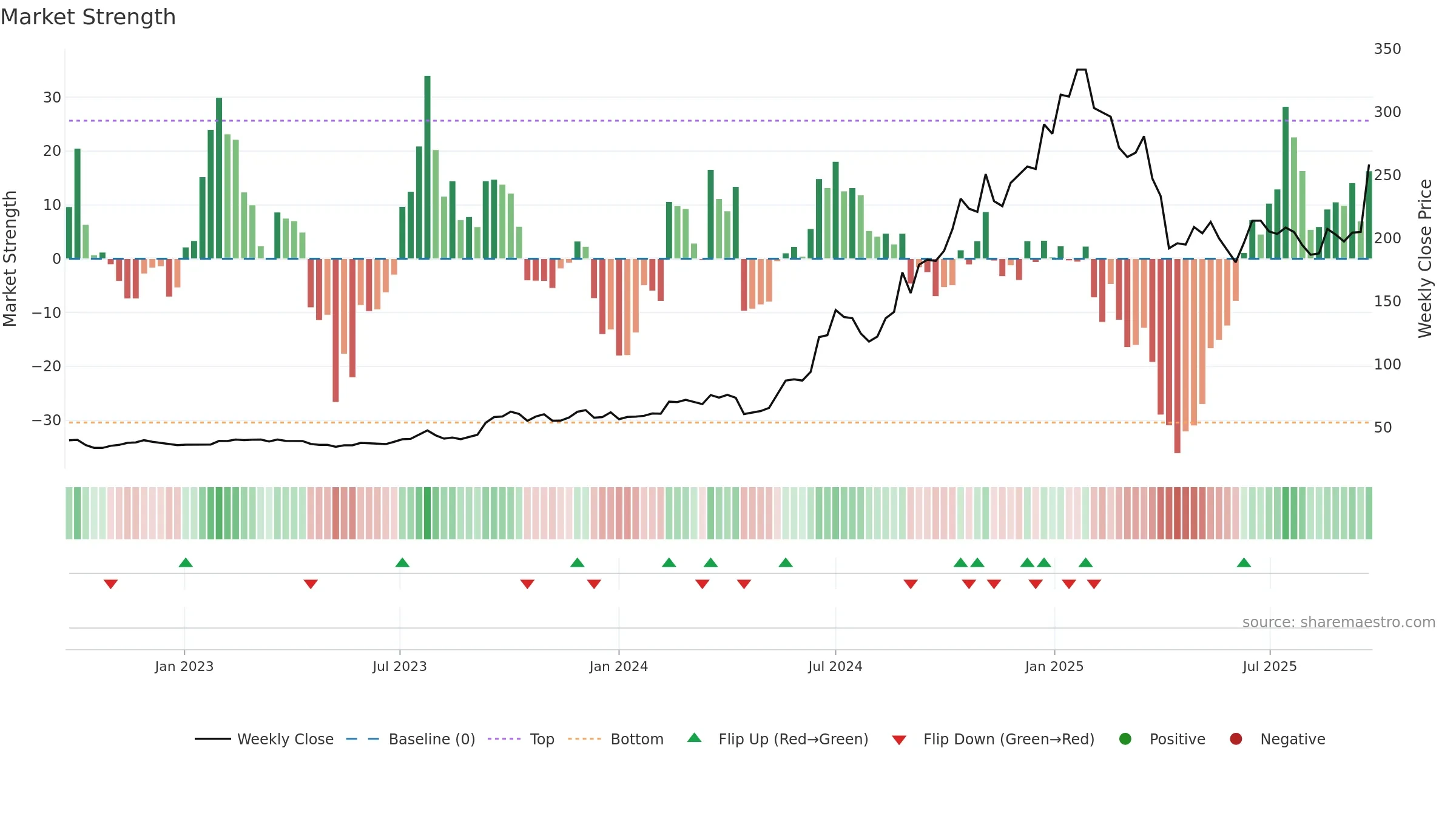Click the dark red Negative legend dot
Screen dimensions: 1456x819
pos(1236,739)
